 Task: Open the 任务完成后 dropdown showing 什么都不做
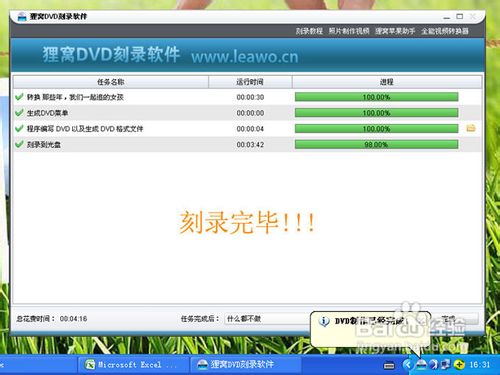click(268, 319)
